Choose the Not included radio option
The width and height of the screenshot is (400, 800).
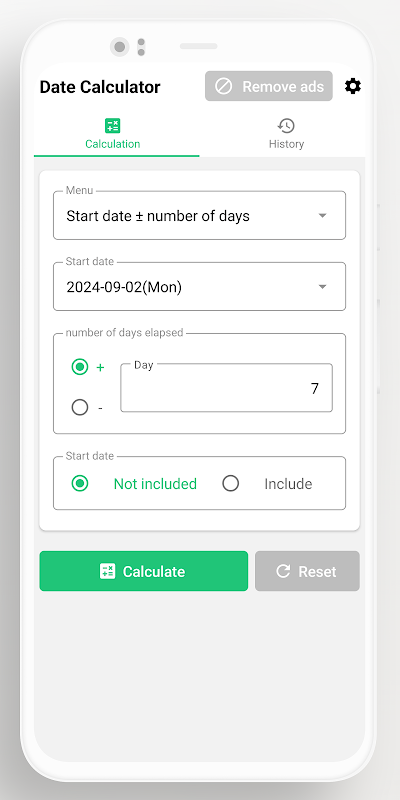point(80,483)
